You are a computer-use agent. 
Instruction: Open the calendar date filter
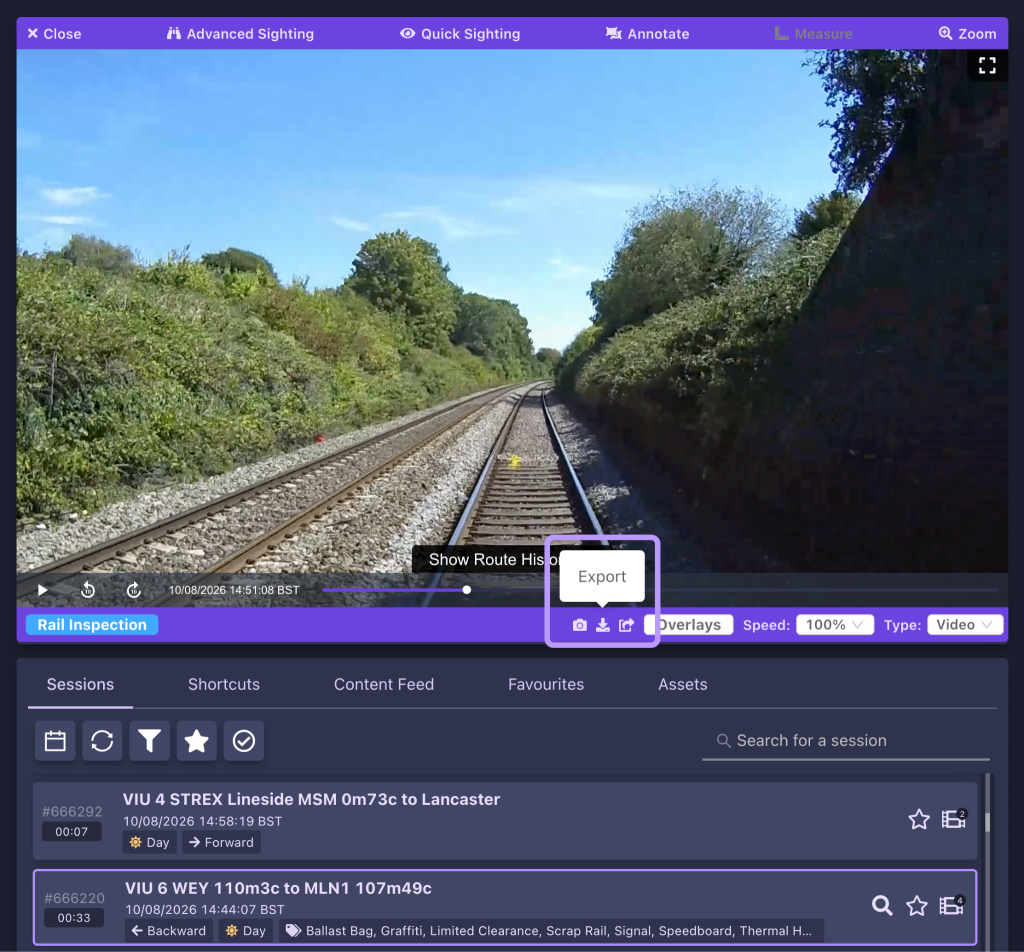[x=55, y=741]
